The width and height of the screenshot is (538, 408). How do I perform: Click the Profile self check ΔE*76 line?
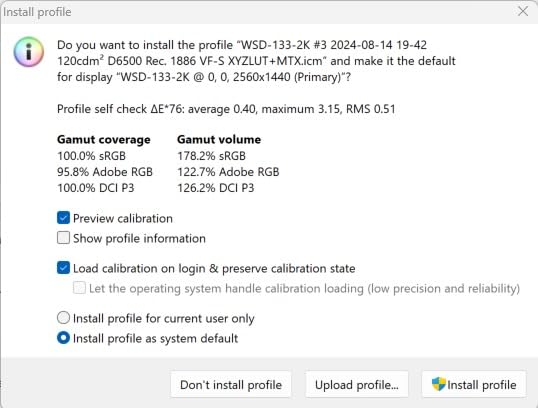tap(226, 109)
